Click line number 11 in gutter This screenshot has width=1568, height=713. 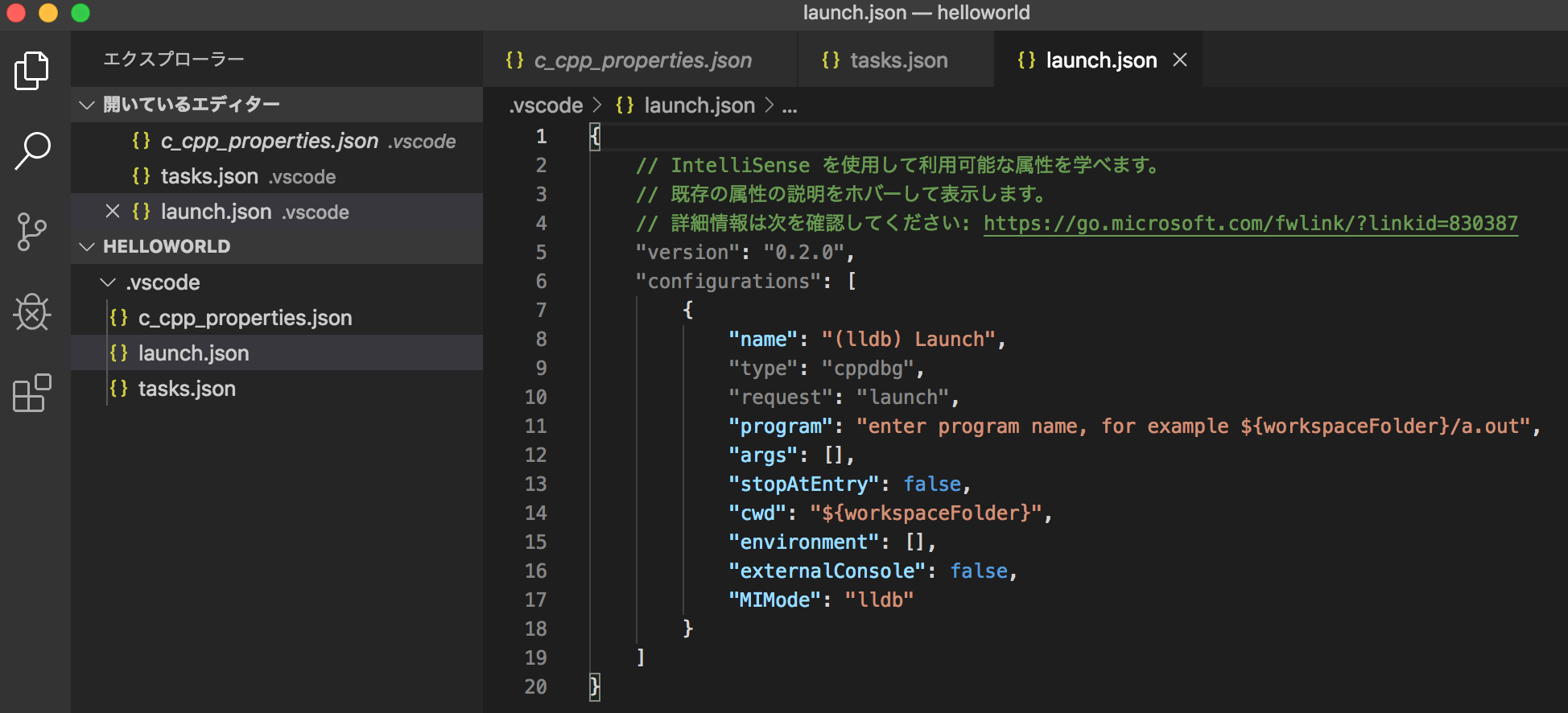tap(535, 426)
